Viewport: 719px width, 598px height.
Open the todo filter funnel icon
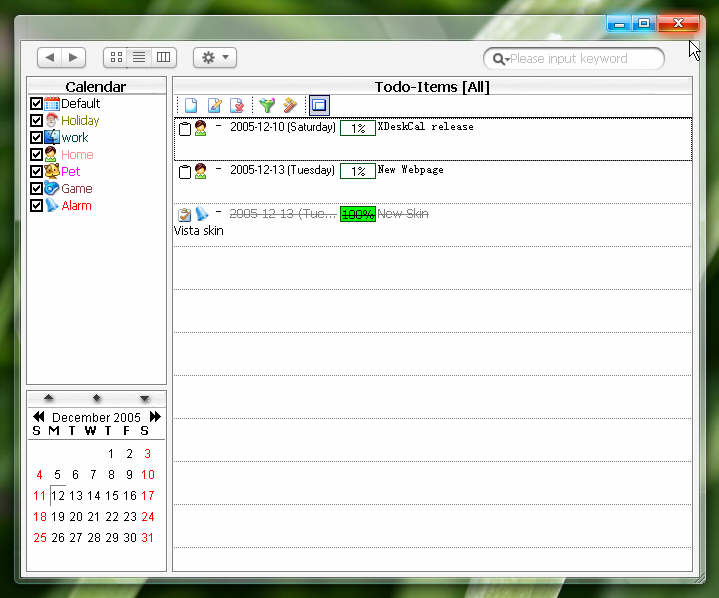[x=267, y=105]
